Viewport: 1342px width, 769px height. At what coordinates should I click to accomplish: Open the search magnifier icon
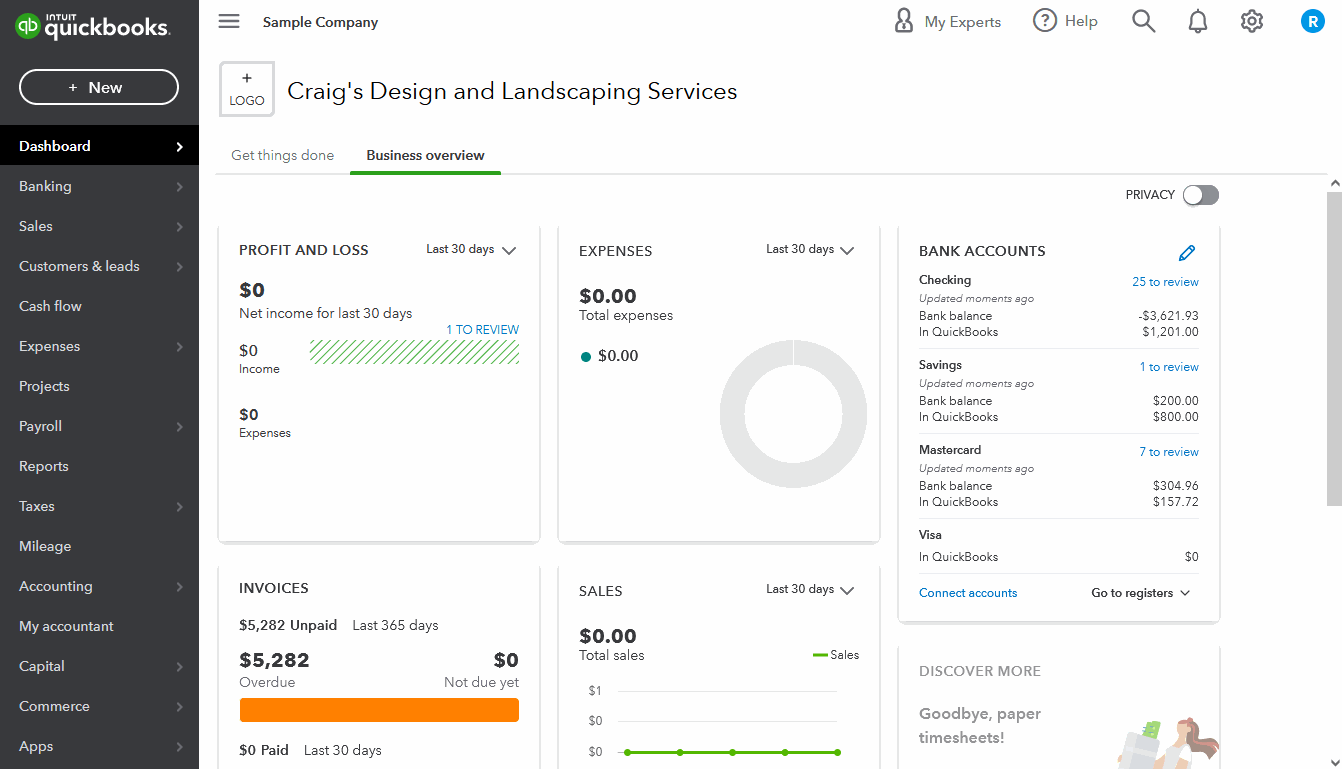[x=1143, y=21]
